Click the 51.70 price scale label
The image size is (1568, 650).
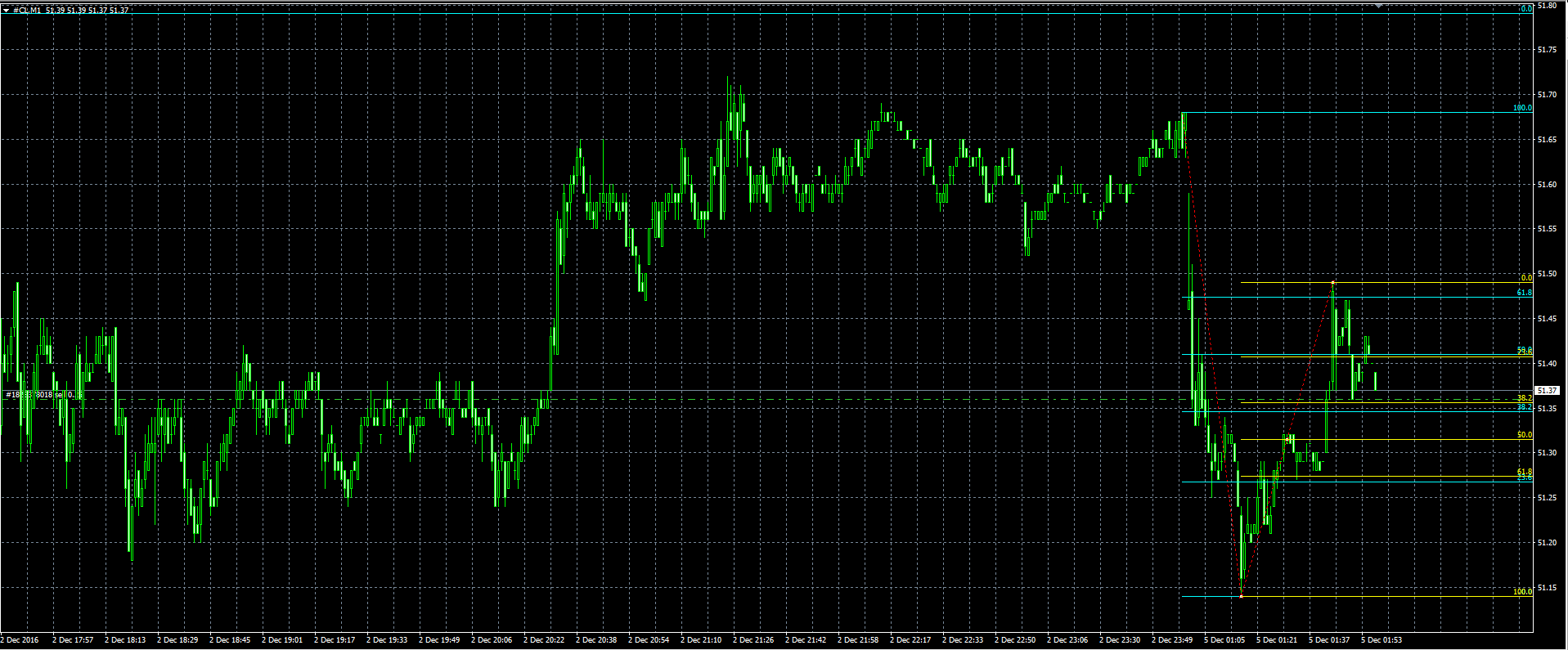pyautogui.click(x=1547, y=95)
